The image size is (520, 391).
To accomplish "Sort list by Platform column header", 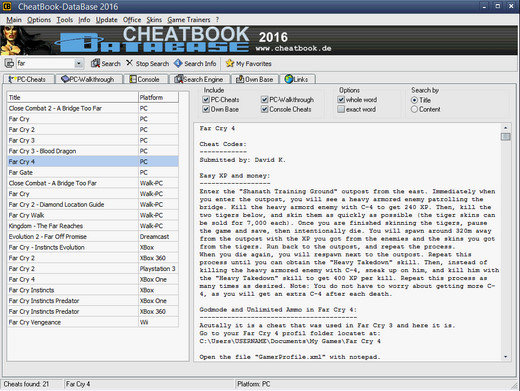I will tap(158, 97).
